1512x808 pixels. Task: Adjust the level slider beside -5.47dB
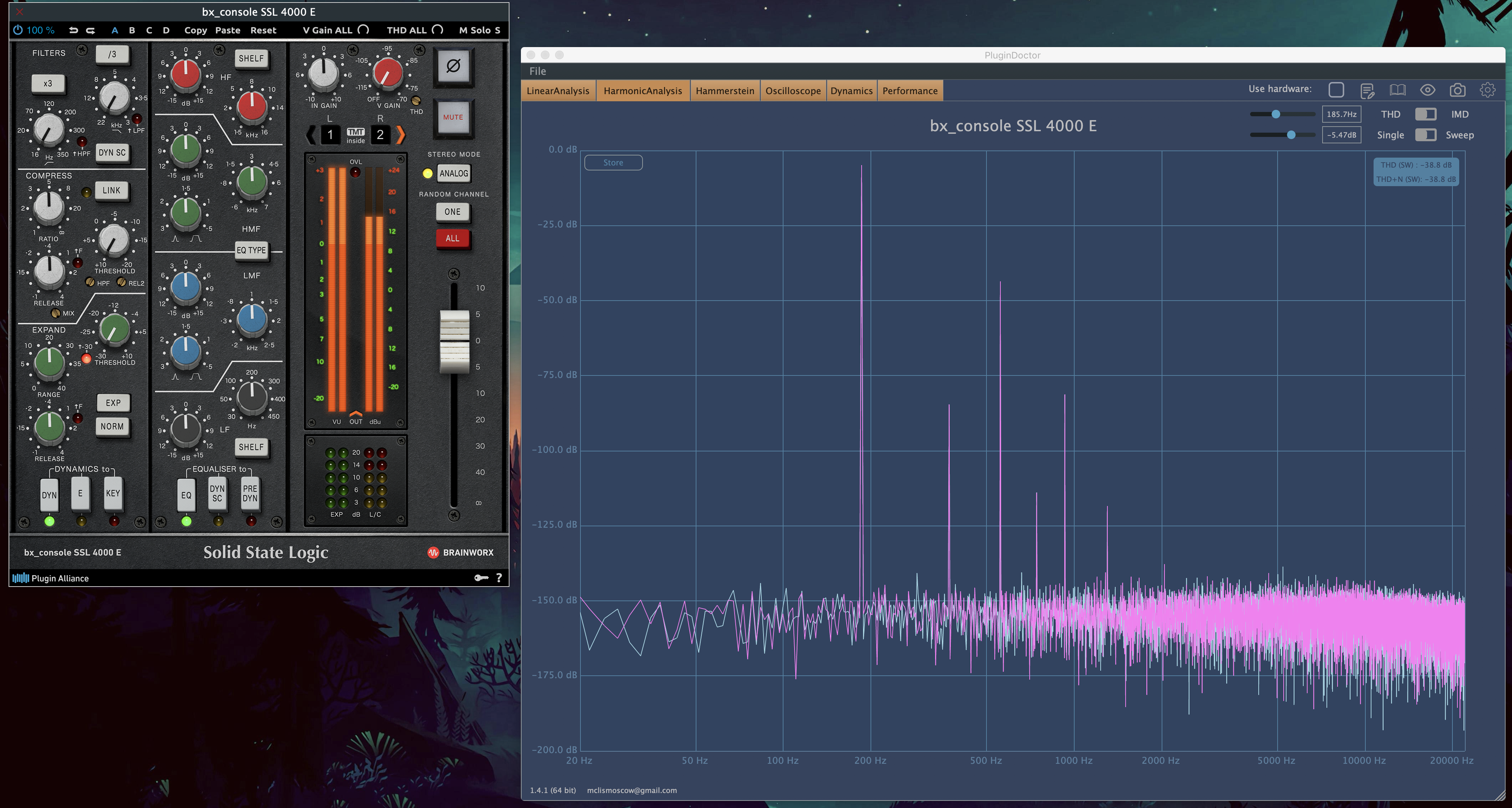[x=1282, y=135]
